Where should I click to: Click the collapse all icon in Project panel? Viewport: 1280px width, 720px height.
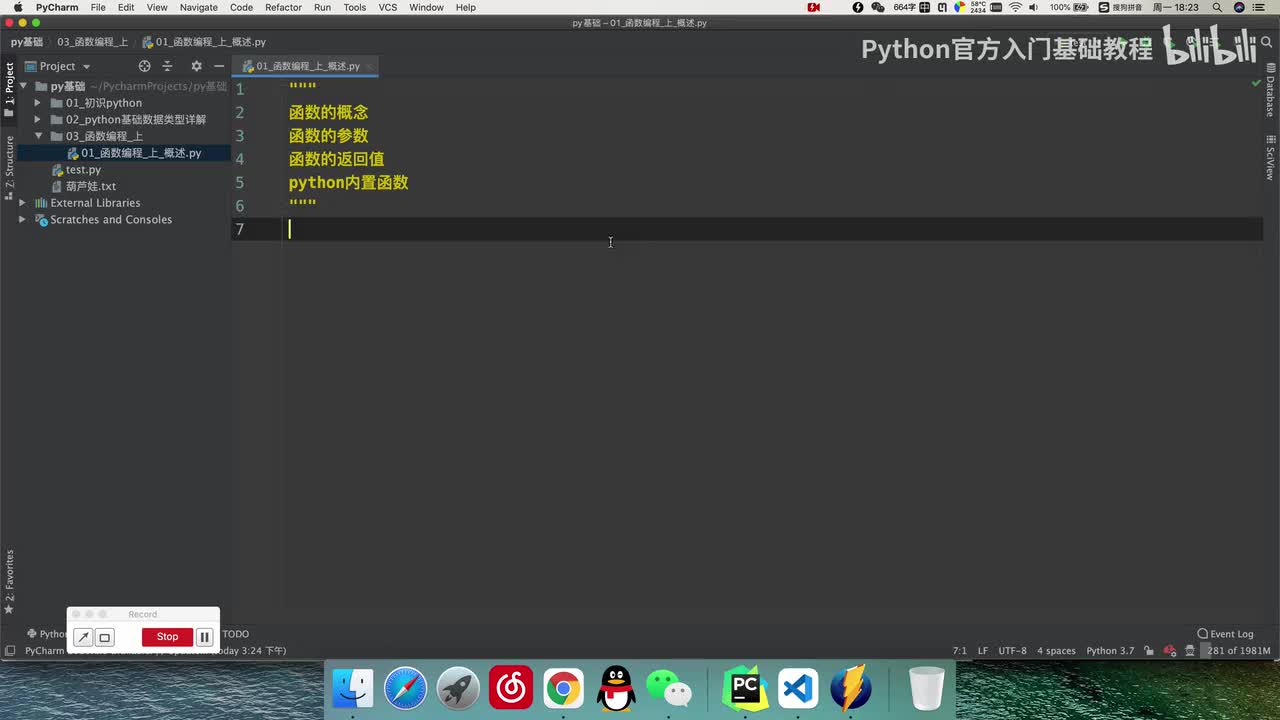167,66
